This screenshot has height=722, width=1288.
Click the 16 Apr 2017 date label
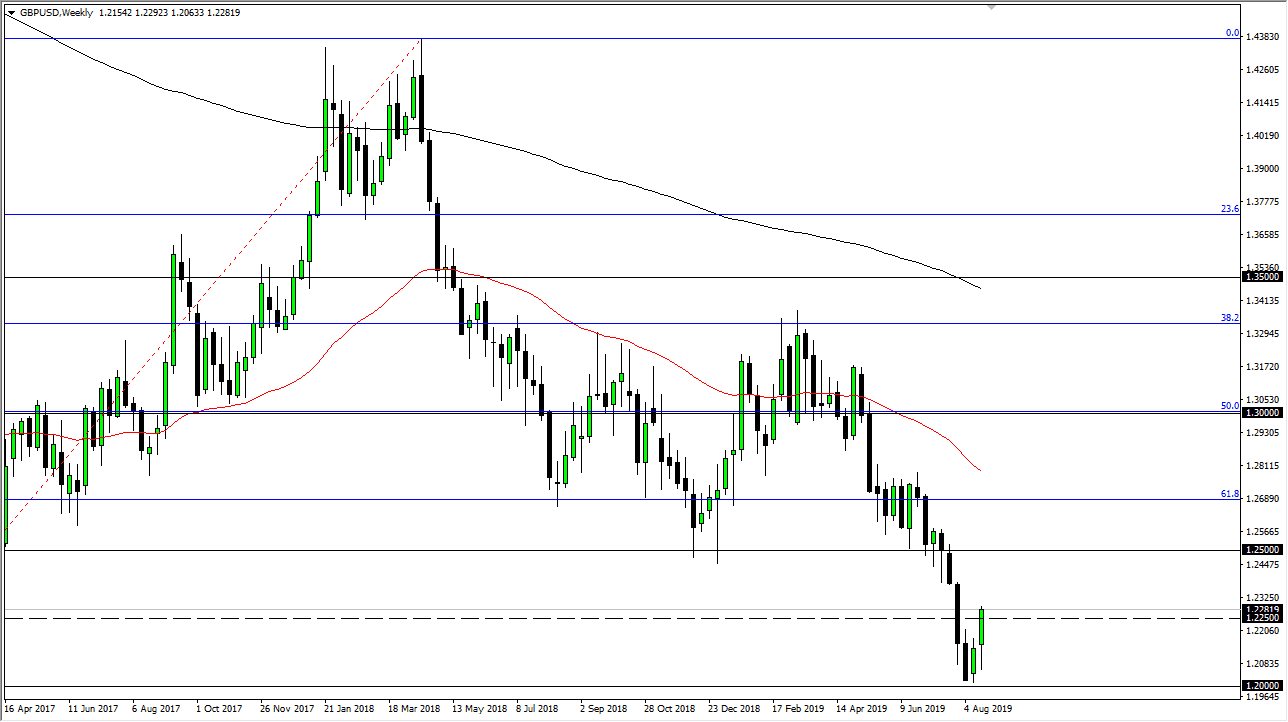pyautogui.click(x=32, y=708)
